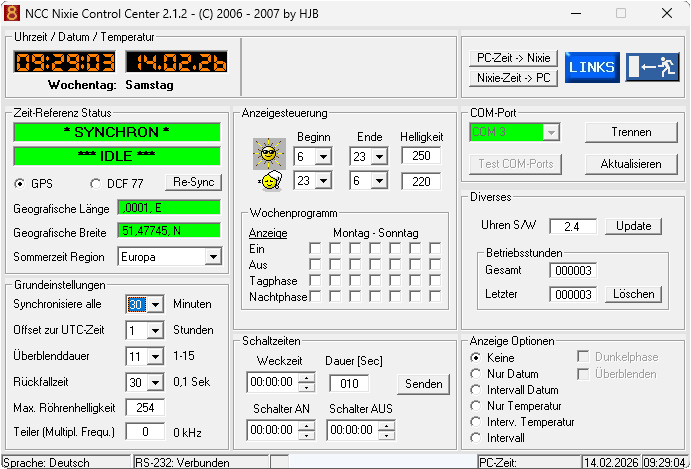Click the Max. Röhrenhelligkeit input field
Image resolution: width=691 pixels, height=469 pixels.
tap(145, 407)
